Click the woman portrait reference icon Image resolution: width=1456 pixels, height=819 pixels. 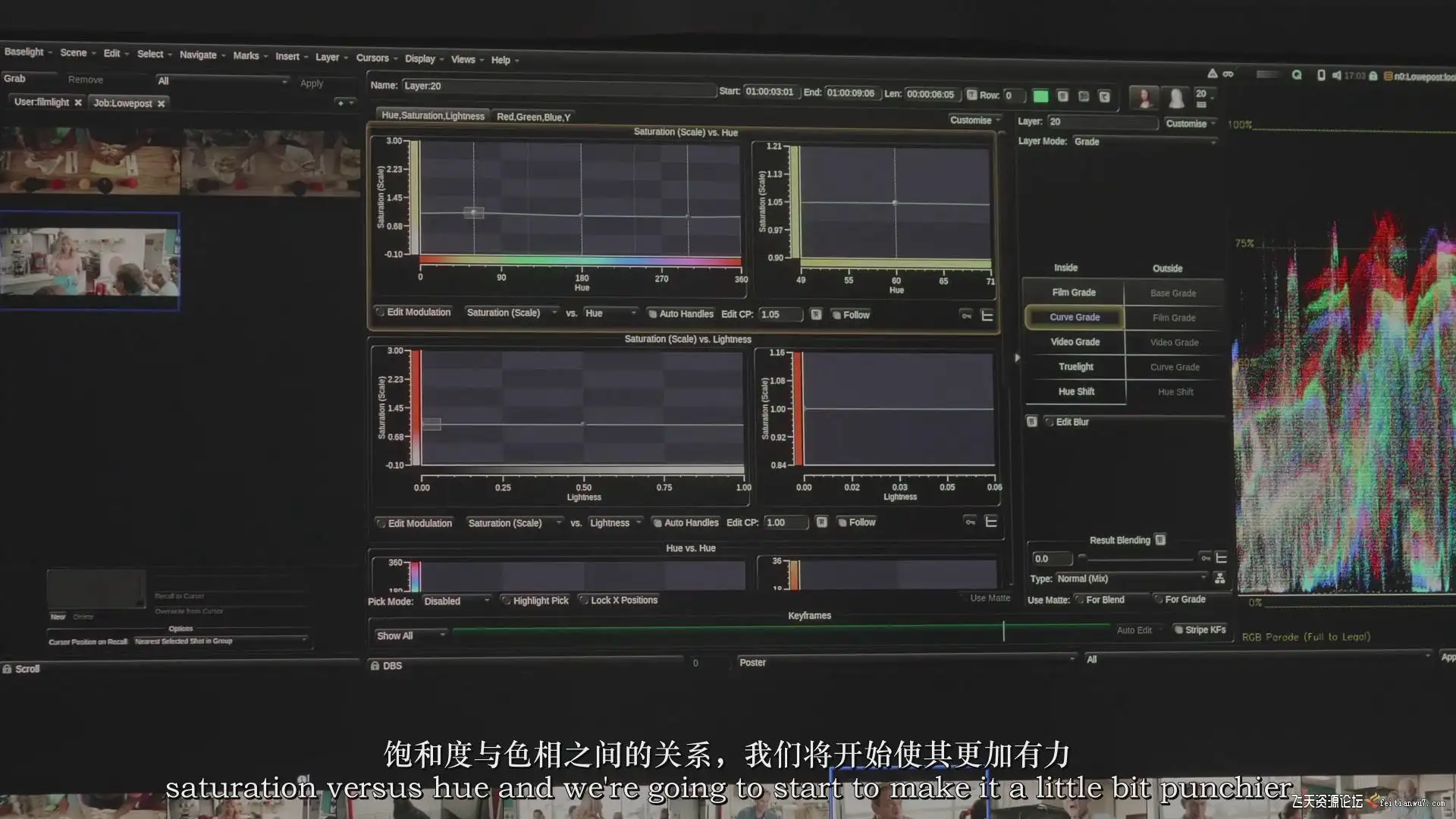[1144, 98]
